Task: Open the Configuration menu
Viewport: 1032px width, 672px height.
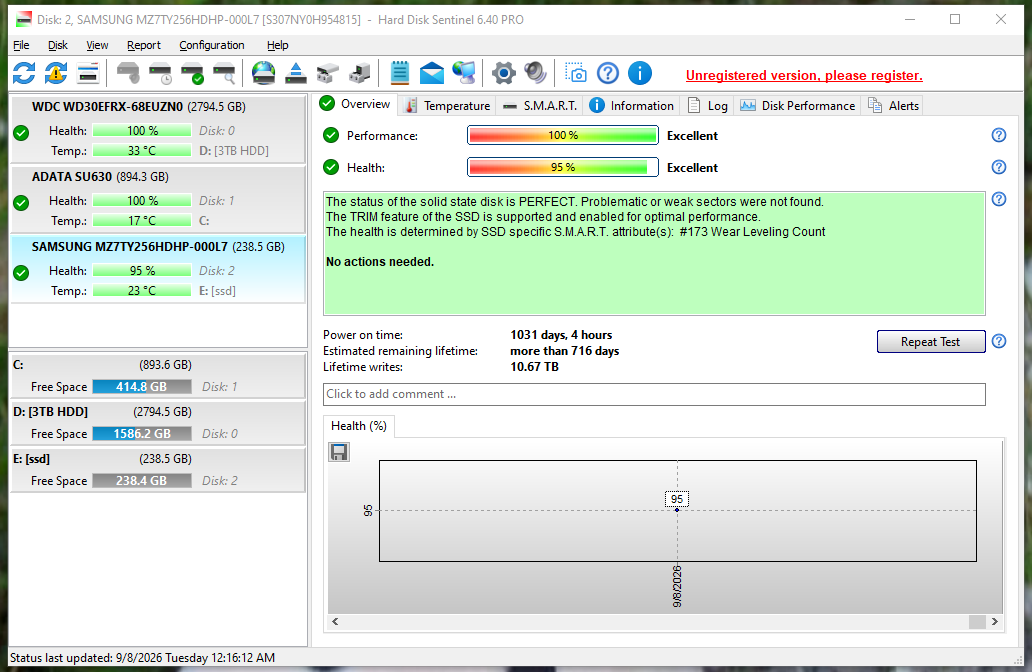Action: 212,45
